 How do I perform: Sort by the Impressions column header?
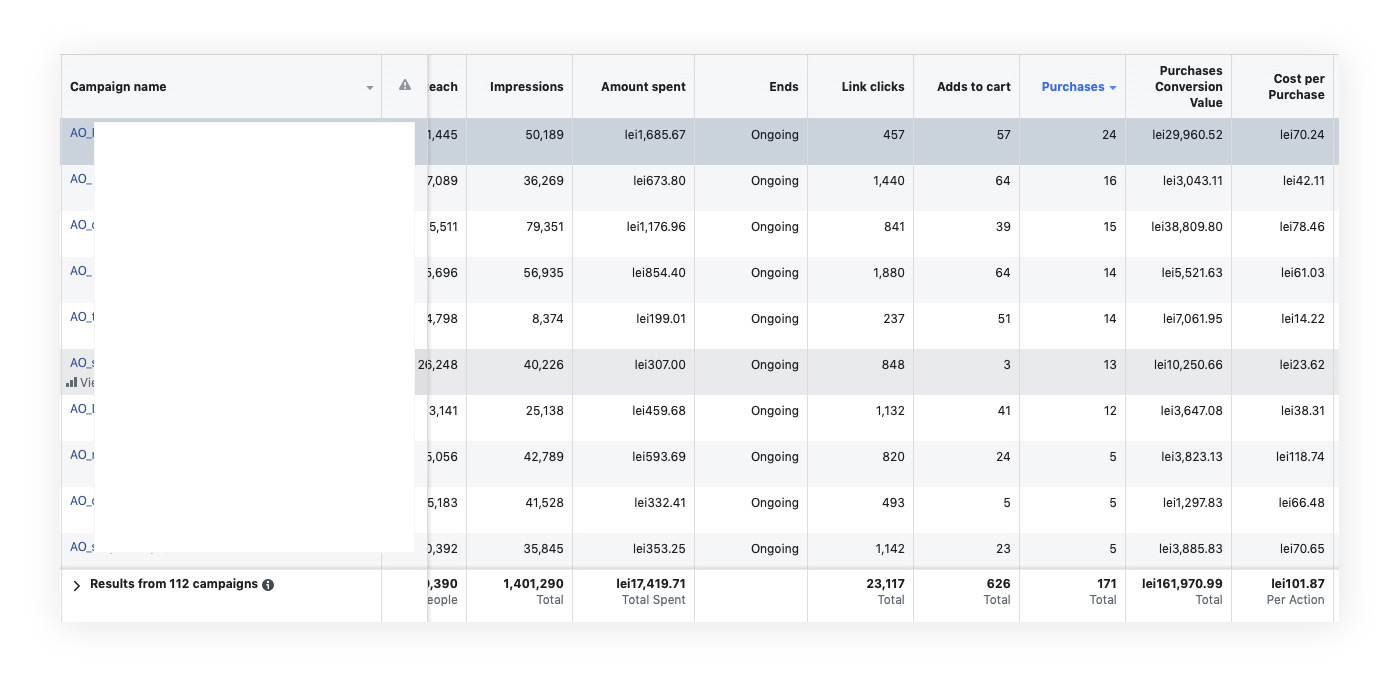(x=526, y=87)
